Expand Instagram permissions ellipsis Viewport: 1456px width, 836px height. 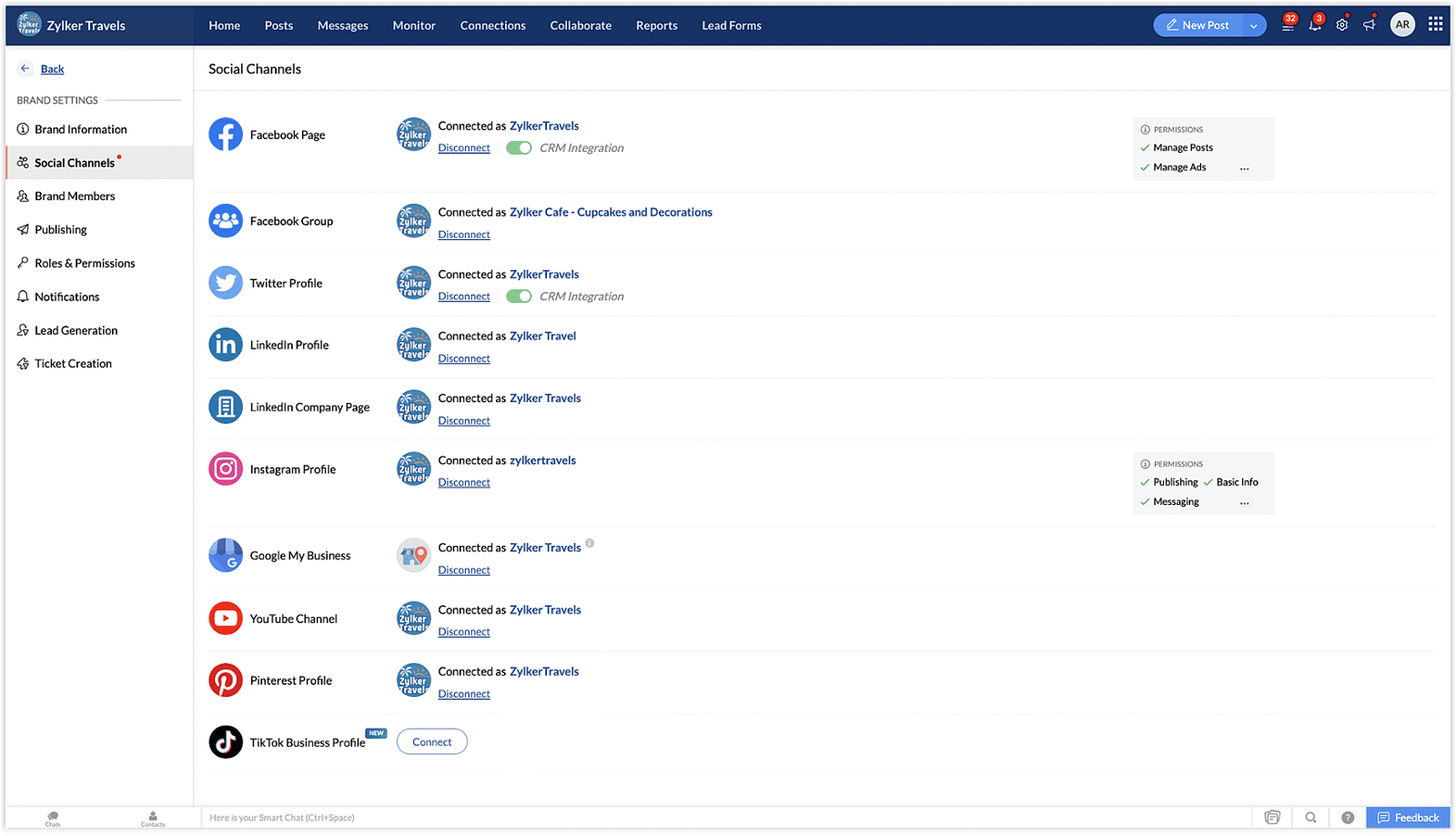[1245, 502]
